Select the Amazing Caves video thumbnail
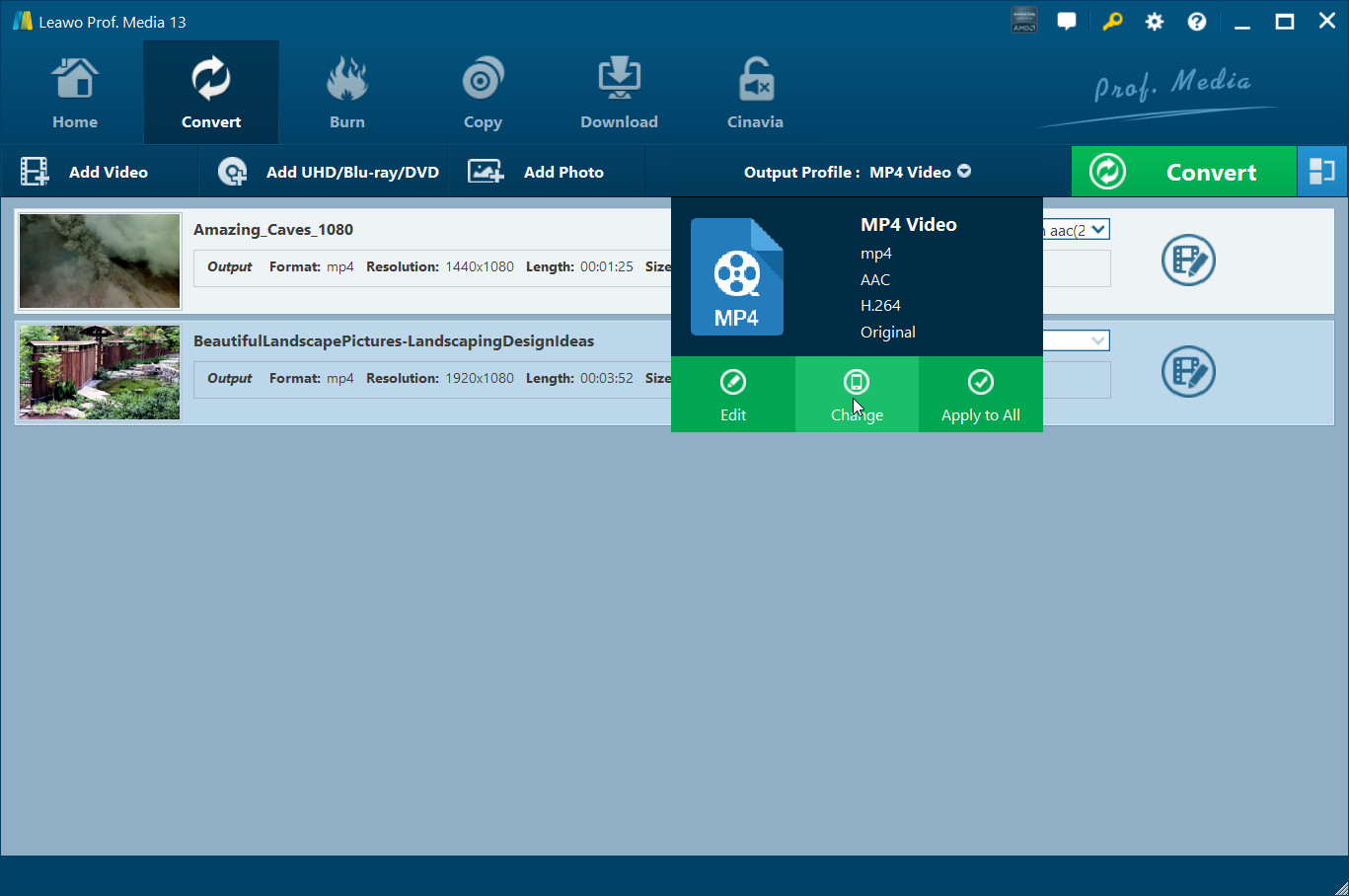 pos(100,261)
